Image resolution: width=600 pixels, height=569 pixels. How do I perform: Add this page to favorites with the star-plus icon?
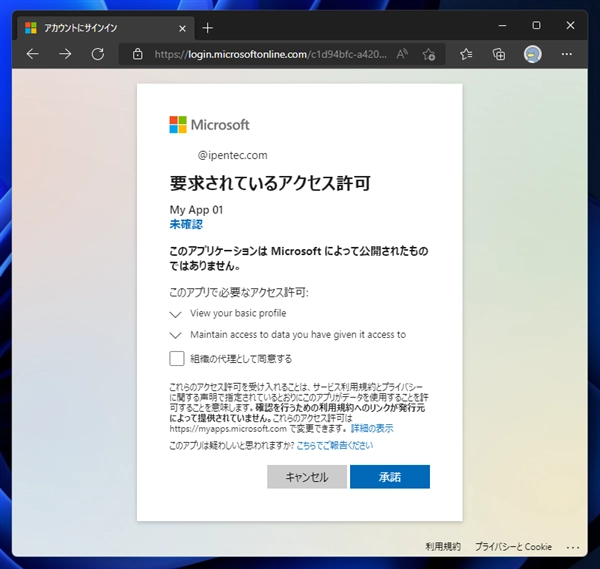pyautogui.click(x=429, y=54)
